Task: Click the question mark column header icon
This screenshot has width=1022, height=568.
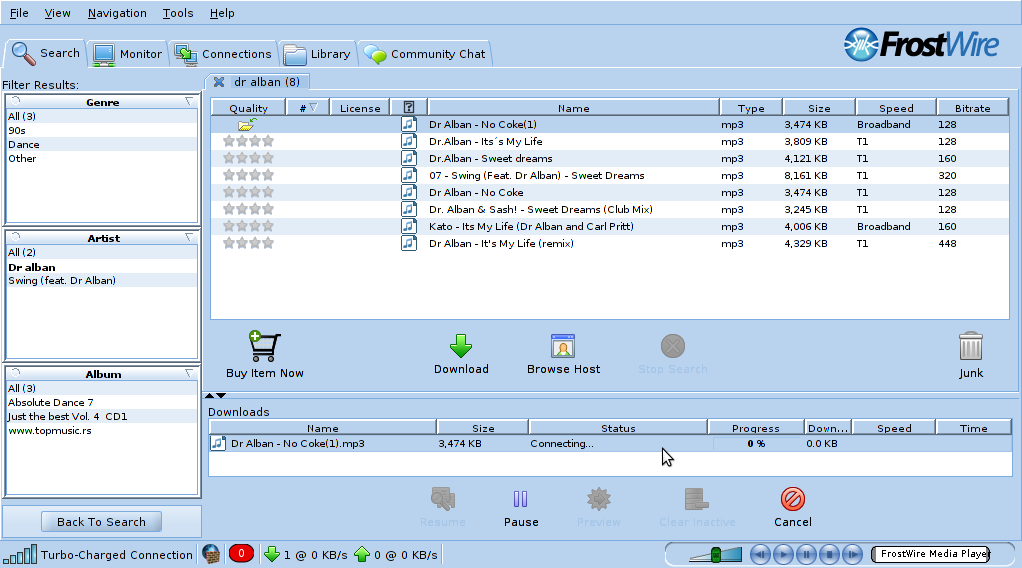Action: [x=409, y=108]
